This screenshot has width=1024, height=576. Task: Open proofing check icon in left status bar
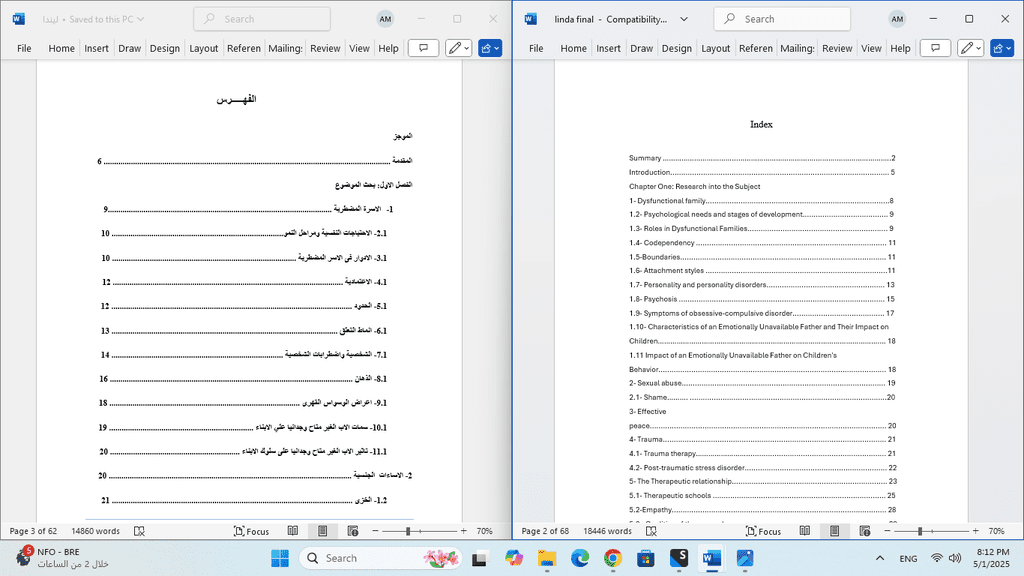pyautogui.click(x=139, y=531)
